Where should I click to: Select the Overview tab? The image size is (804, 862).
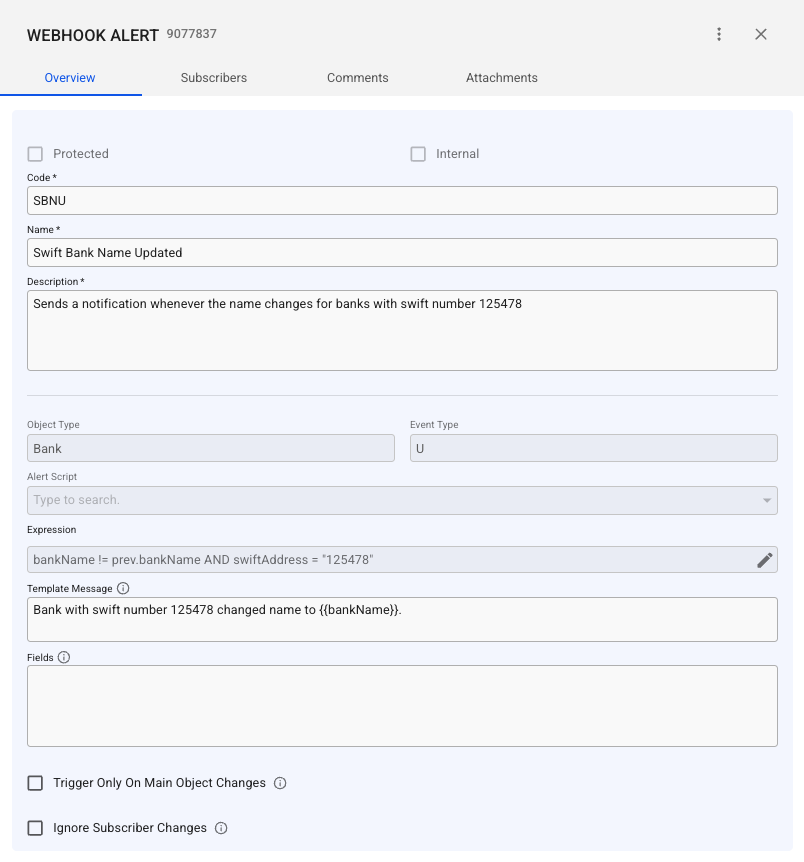(x=70, y=78)
